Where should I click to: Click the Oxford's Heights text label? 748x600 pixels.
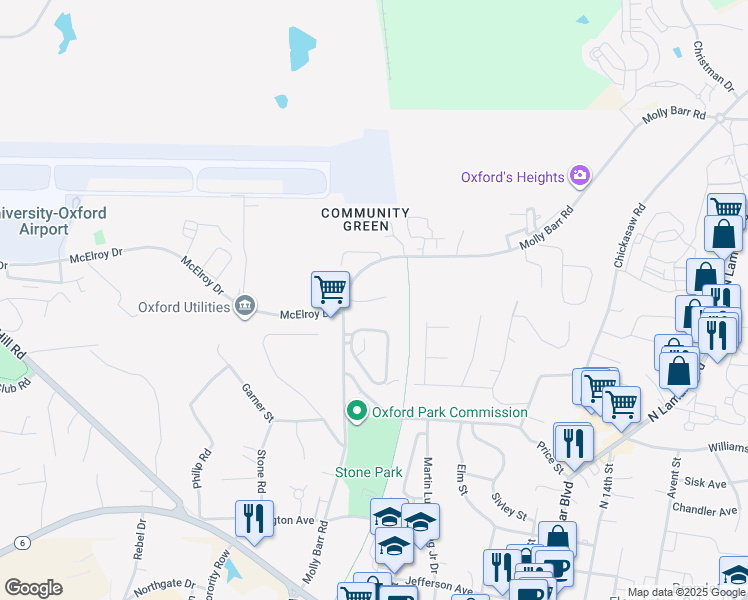513,177
